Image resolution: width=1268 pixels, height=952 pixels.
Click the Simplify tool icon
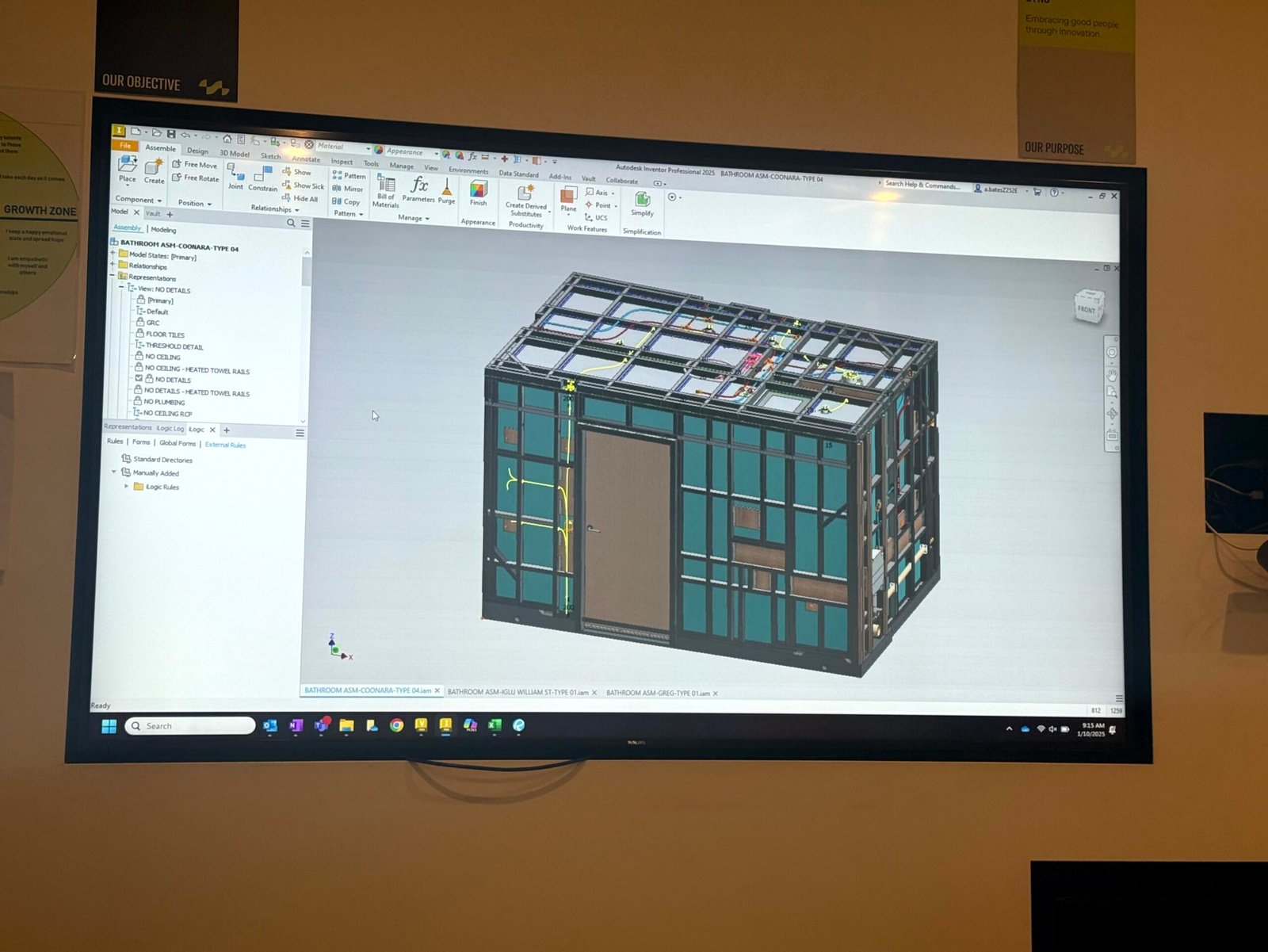[x=642, y=201]
